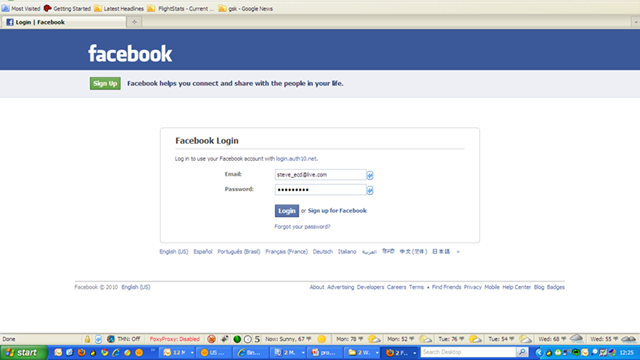The image size is (640, 360).
Task: Open Most Visited bookmarks folder
Action: (x=21, y=8)
